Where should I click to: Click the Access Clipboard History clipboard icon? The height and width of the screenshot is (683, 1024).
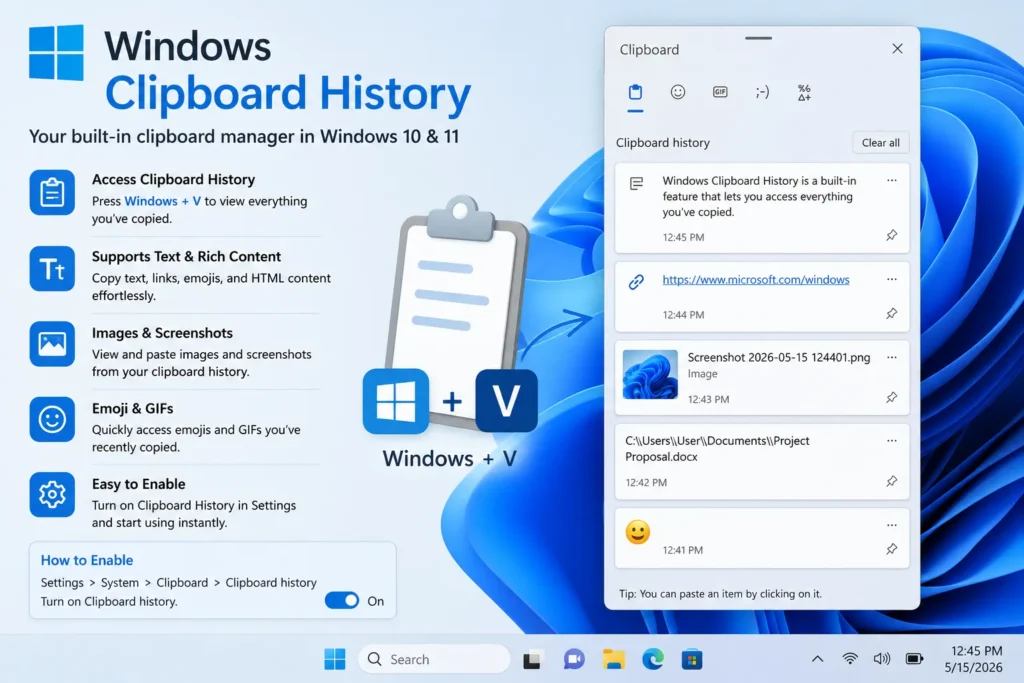tap(52, 193)
